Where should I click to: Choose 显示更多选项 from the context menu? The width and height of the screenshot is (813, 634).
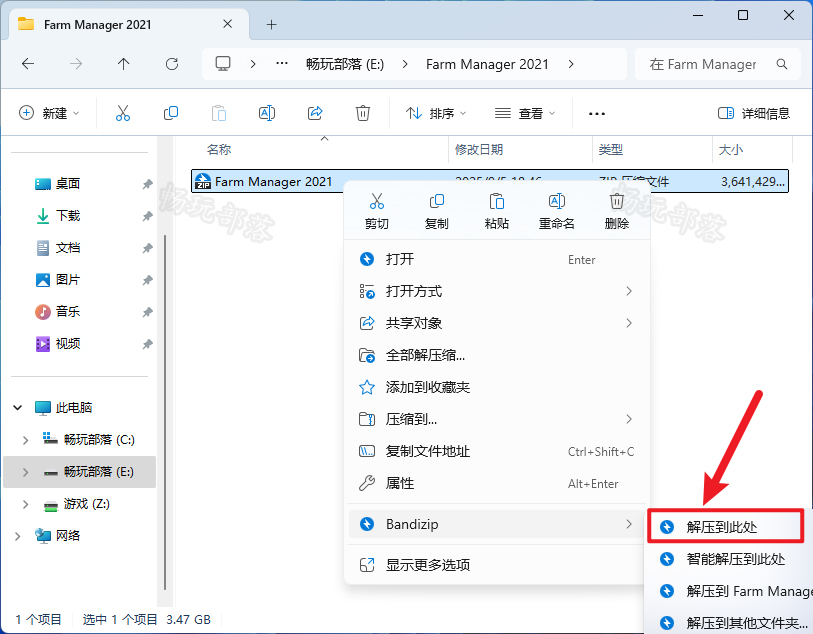point(497,565)
